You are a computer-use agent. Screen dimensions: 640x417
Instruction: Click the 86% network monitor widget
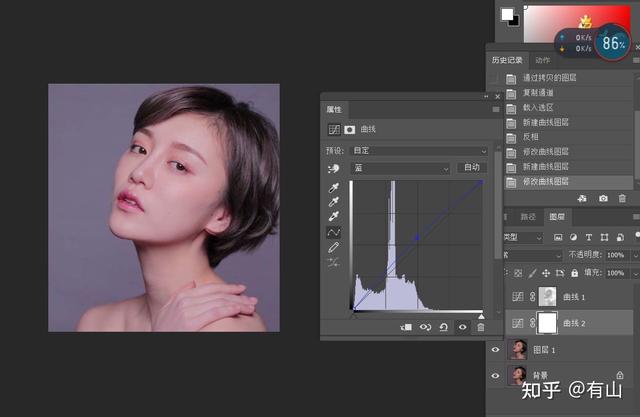tap(613, 43)
